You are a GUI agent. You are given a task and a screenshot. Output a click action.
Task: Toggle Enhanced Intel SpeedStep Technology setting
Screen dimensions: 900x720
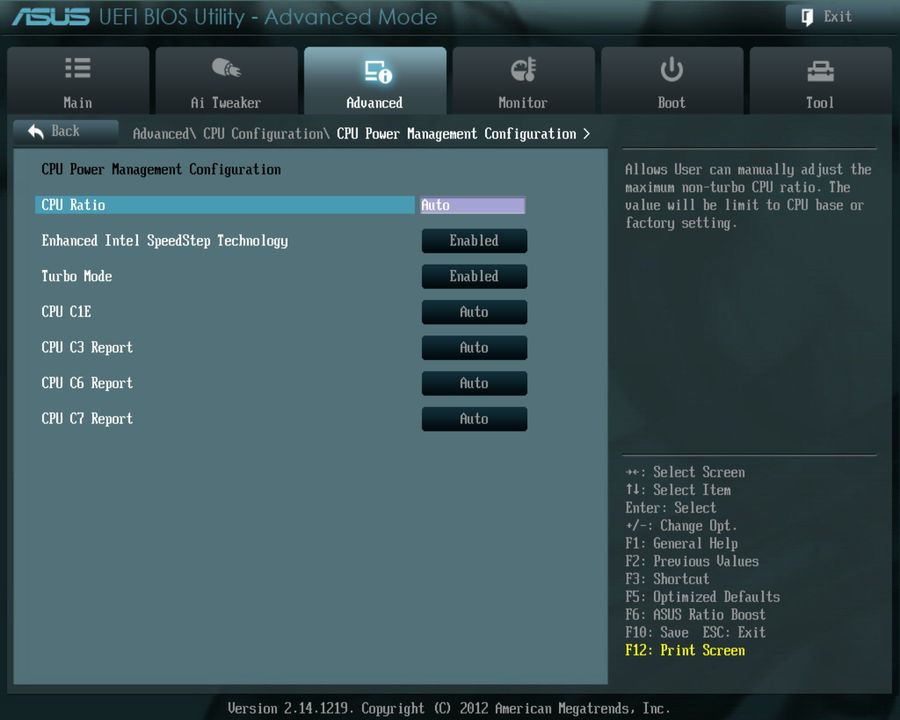point(474,240)
